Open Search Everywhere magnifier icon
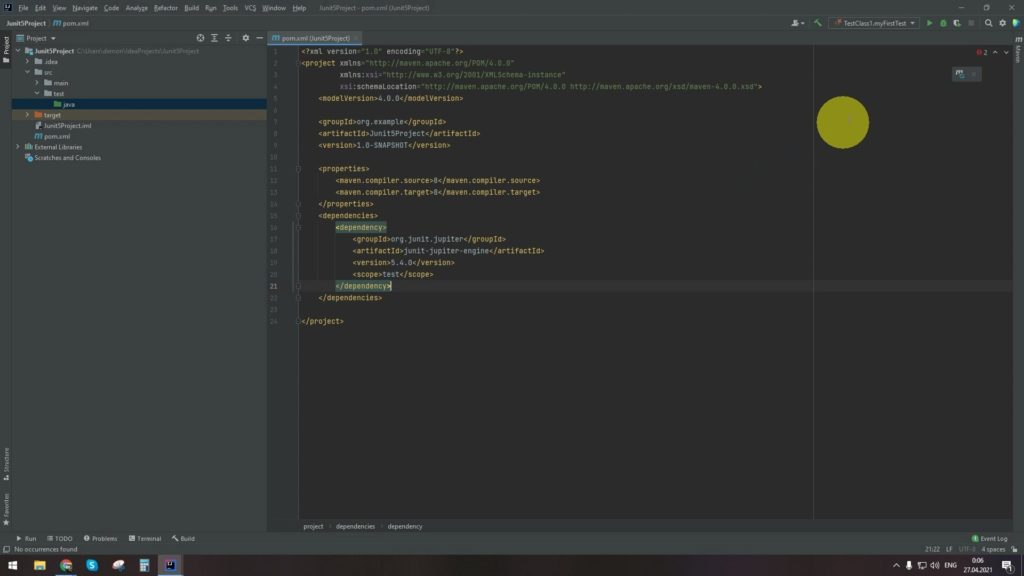The image size is (1024, 576). pyautogui.click(x=989, y=23)
